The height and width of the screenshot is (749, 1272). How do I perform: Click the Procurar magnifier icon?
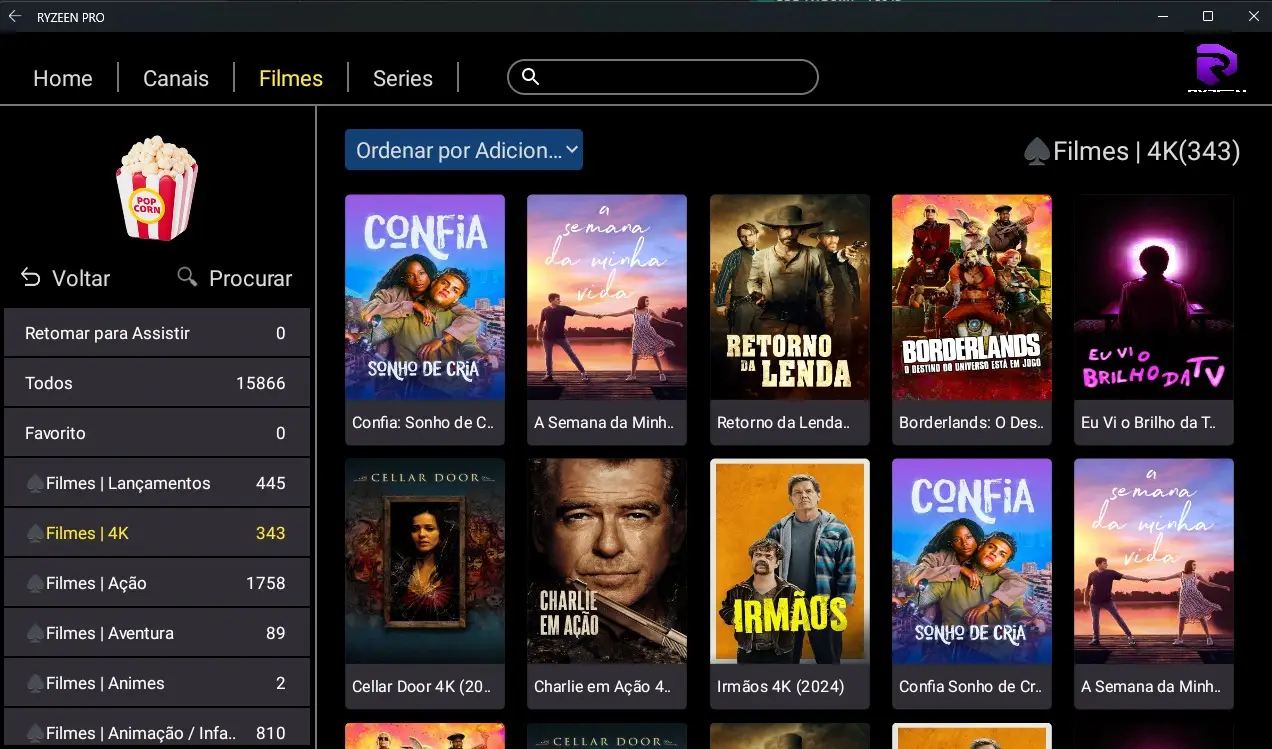tap(187, 276)
